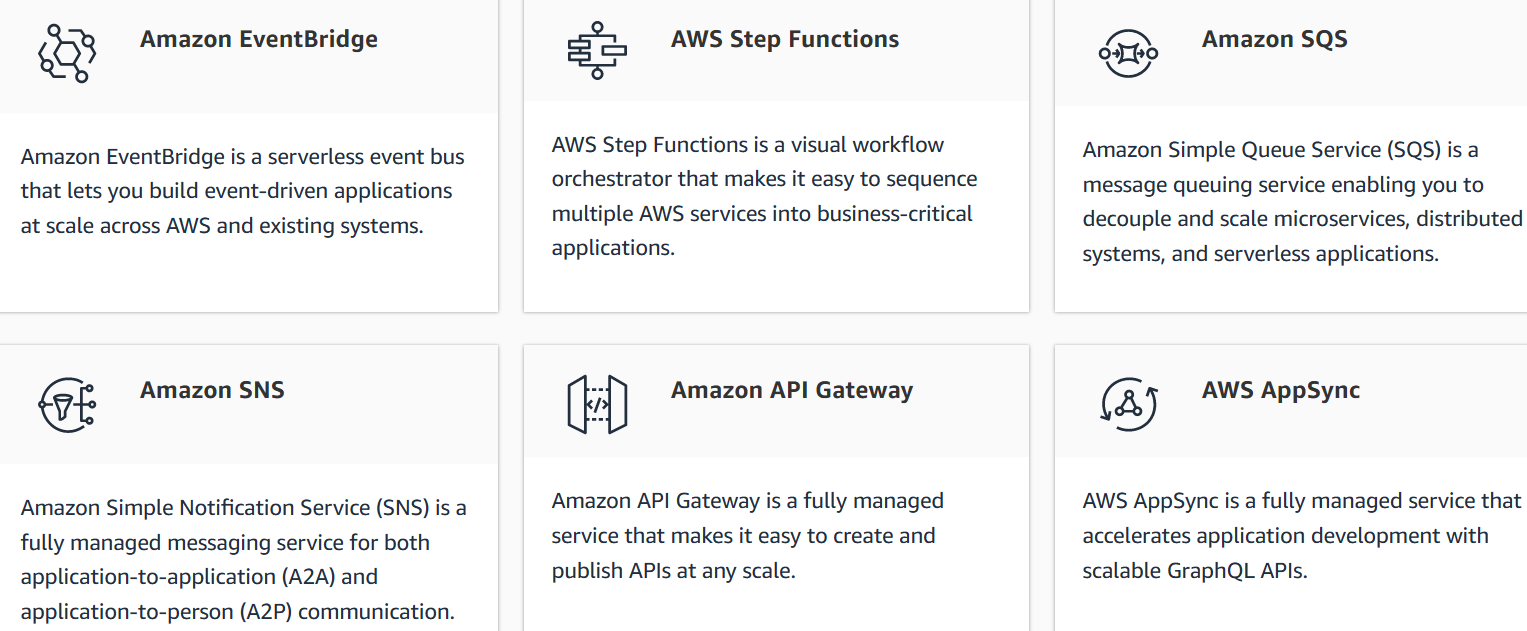
Task: Click the Step Functions visual workflow description
Action: 764,196
